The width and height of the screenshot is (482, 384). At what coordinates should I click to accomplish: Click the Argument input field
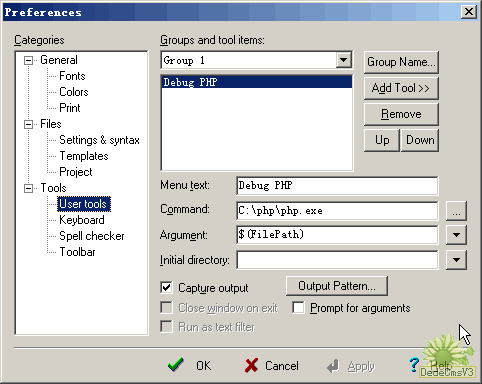[x=337, y=235]
